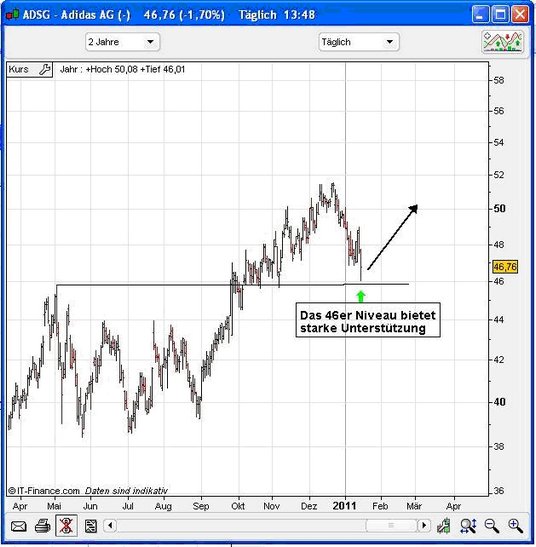
Task: Open Kurs wrench settings icon
Action: (44, 69)
